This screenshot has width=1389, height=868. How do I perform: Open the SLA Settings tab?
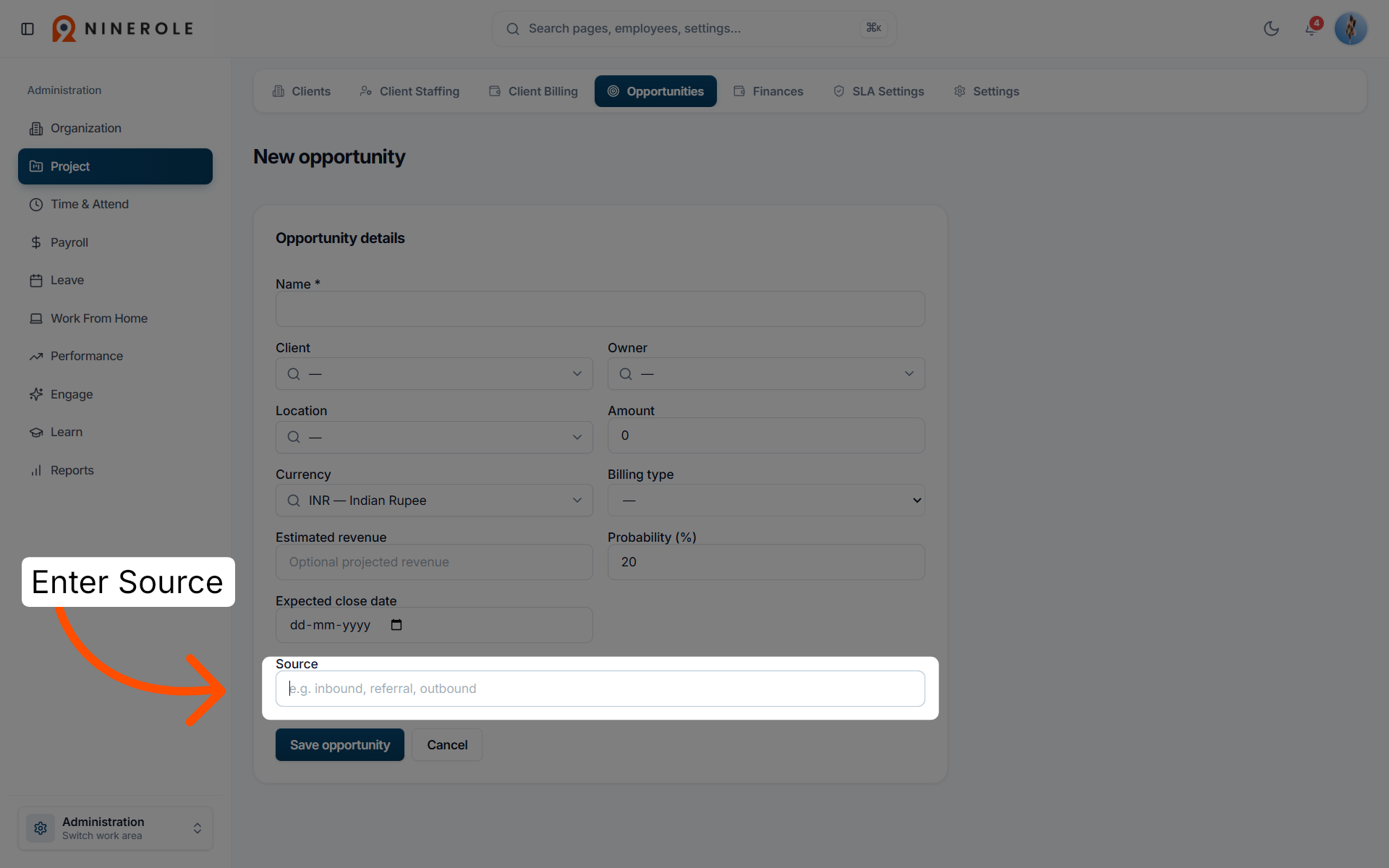coord(879,91)
